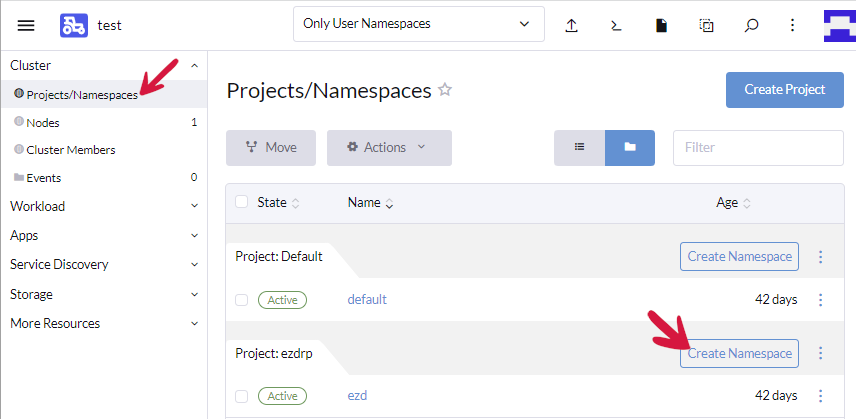The image size is (856, 419).
Task: Open Nodes in the Cluster menu
Action: (43, 122)
